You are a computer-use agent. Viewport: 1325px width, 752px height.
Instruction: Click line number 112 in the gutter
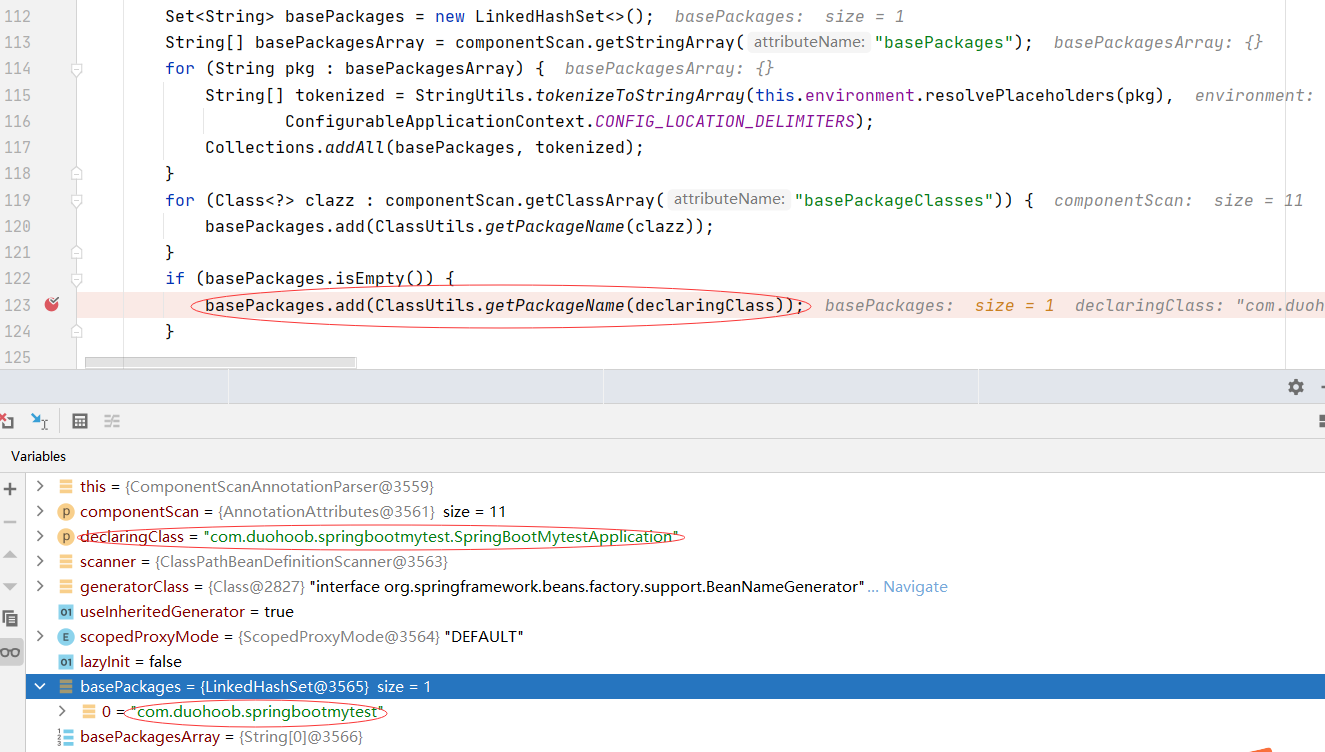[17, 17]
